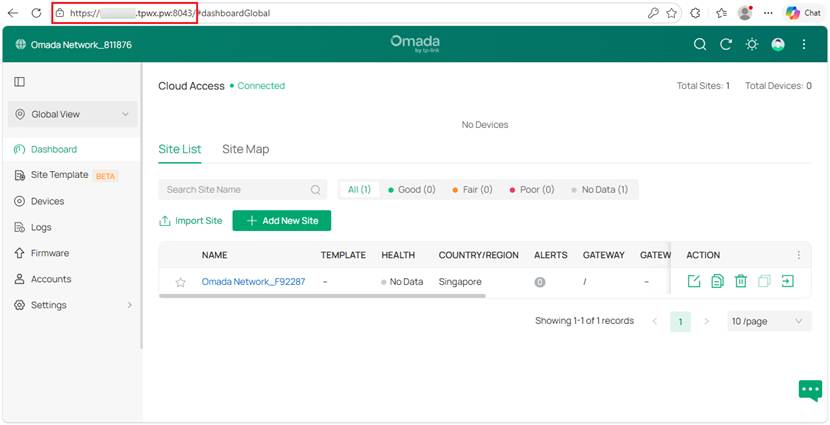The image size is (830, 425).
Task: Click launch/enter site icon in Action column
Action: (788, 282)
